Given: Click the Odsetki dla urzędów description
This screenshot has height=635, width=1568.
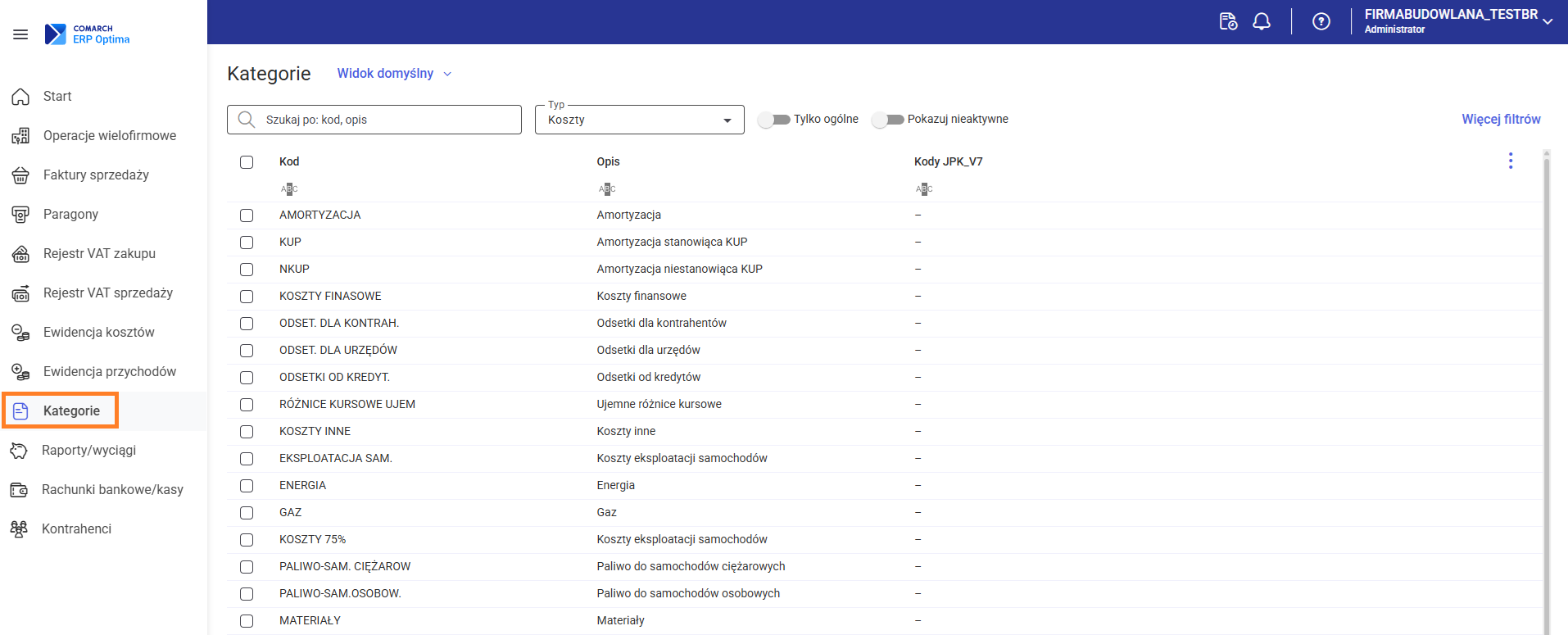Looking at the screenshot, I should click(x=648, y=350).
